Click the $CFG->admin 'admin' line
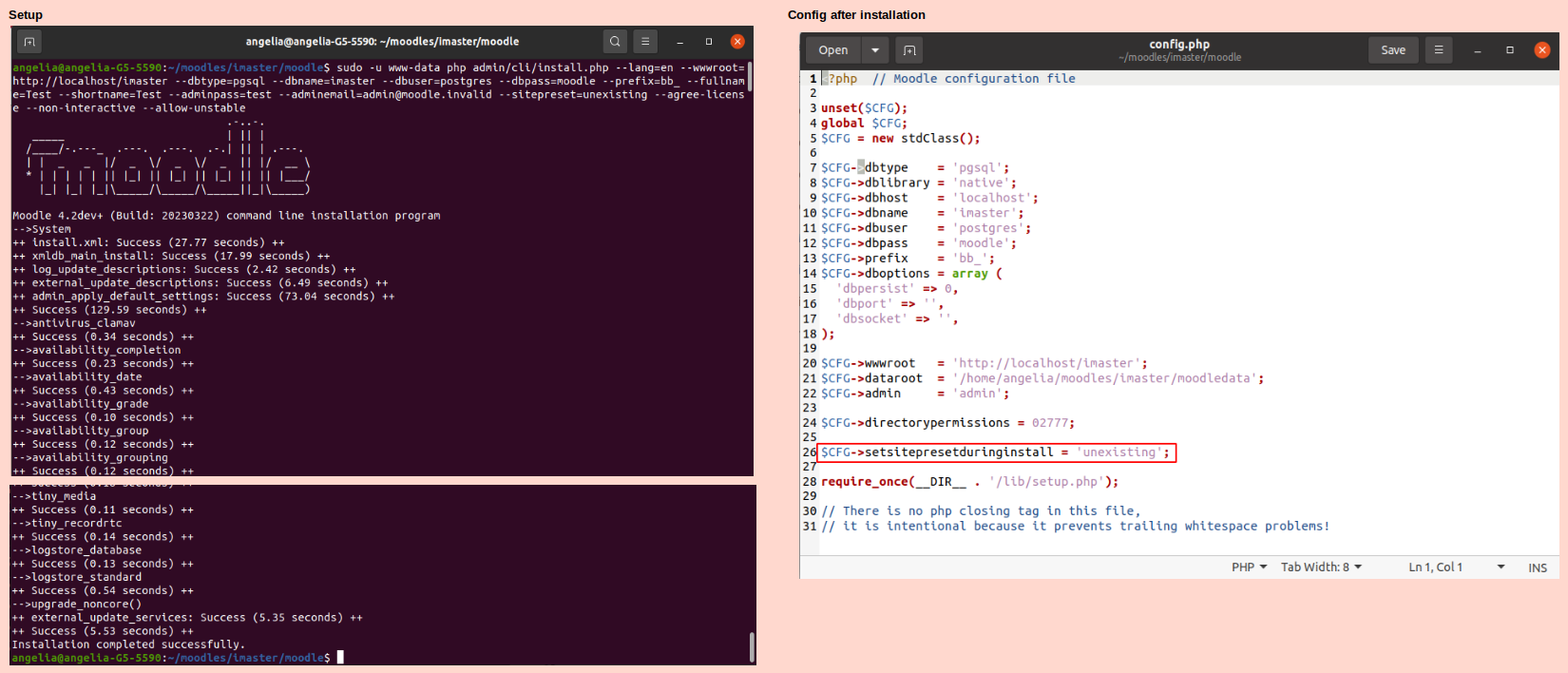Viewport: 1568px width, 673px height. [x=915, y=394]
